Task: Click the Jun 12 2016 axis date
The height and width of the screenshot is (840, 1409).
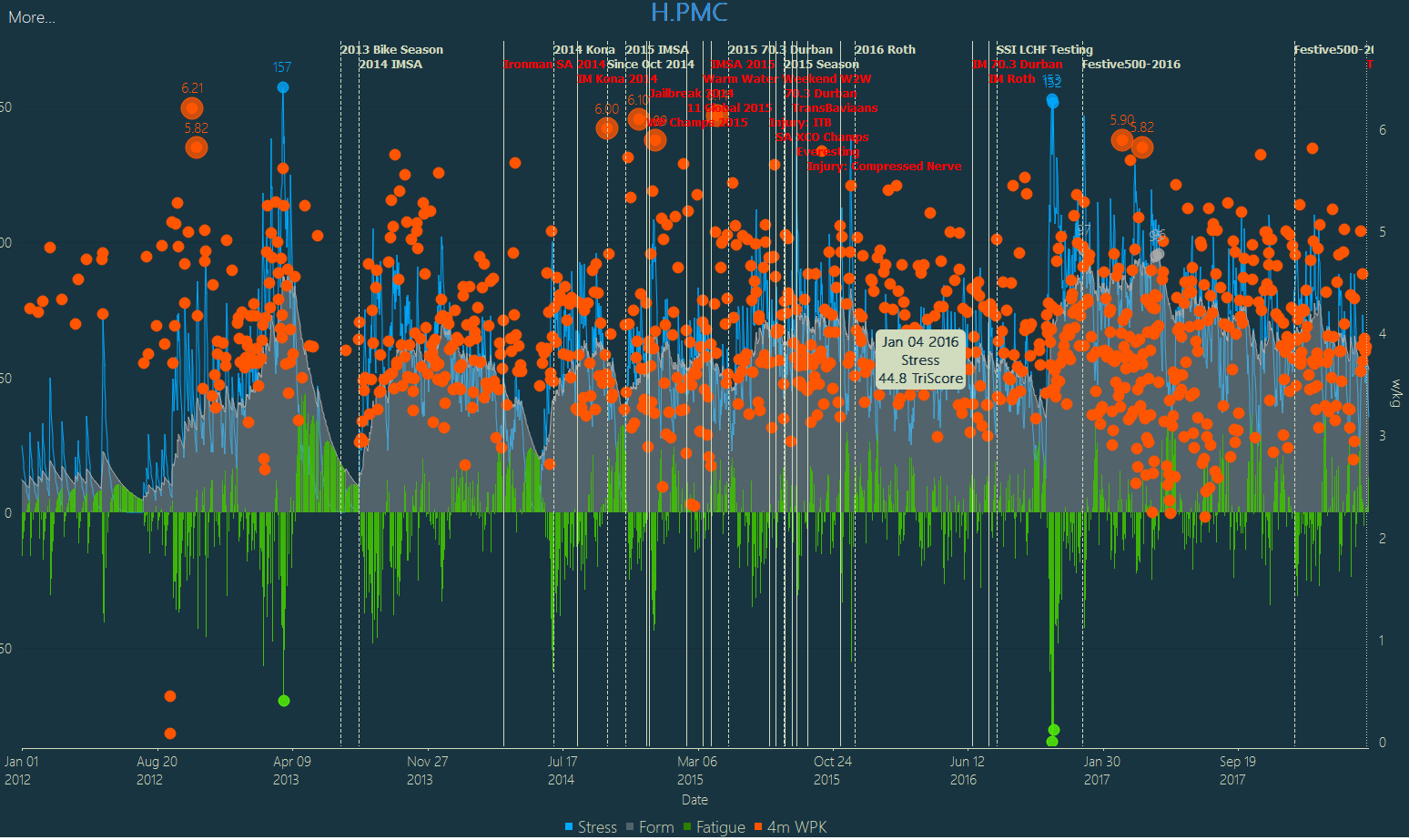Action: (x=967, y=770)
